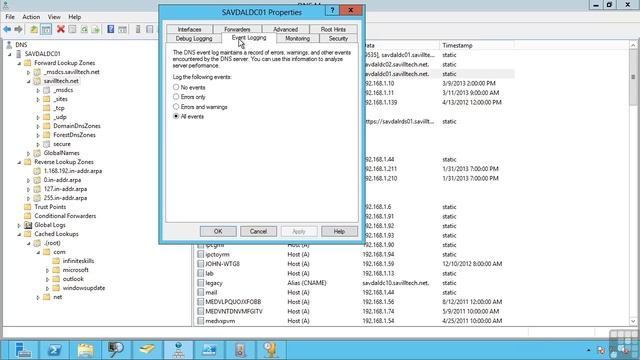640x360 pixels.
Task: Click the OK button in Properties dialog
Action: tap(218, 231)
